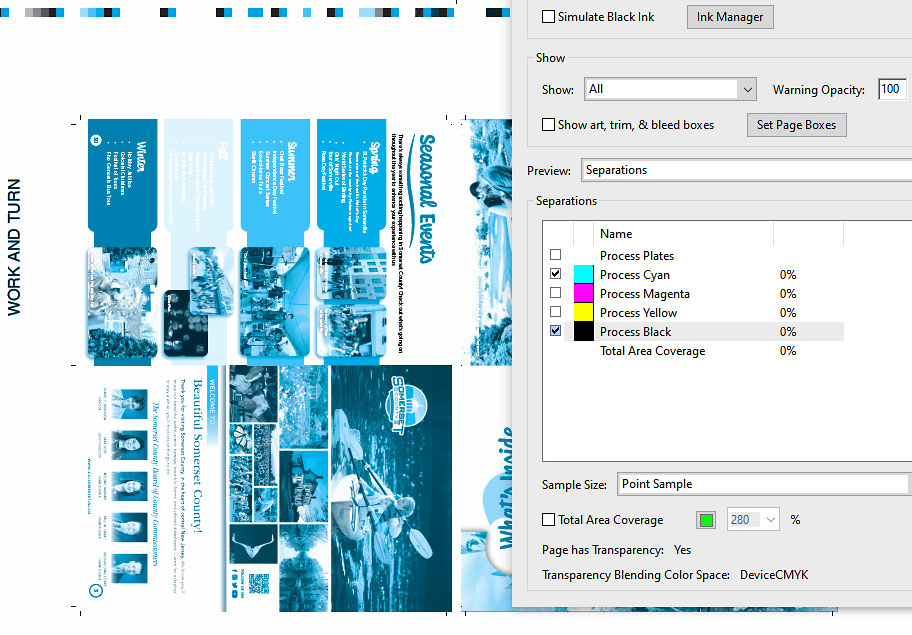The image size is (912, 635).
Task: Click the magenta ink color swatch
Action: click(x=584, y=294)
